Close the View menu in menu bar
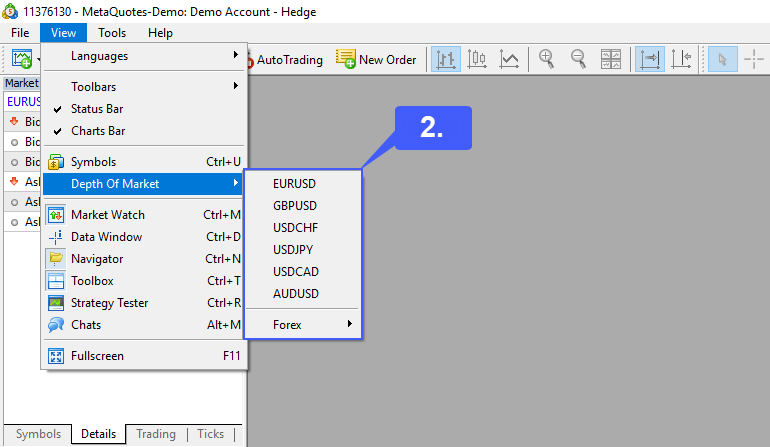The image size is (770, 447). click(63, 33)
